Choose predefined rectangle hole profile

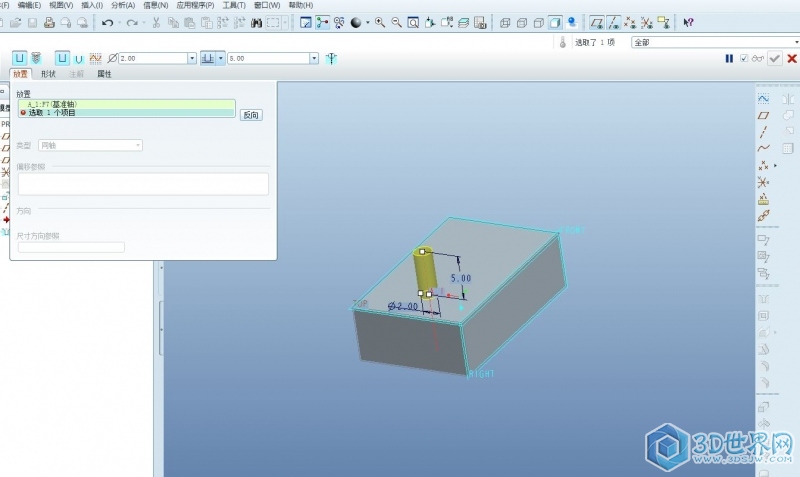(62, 58)
